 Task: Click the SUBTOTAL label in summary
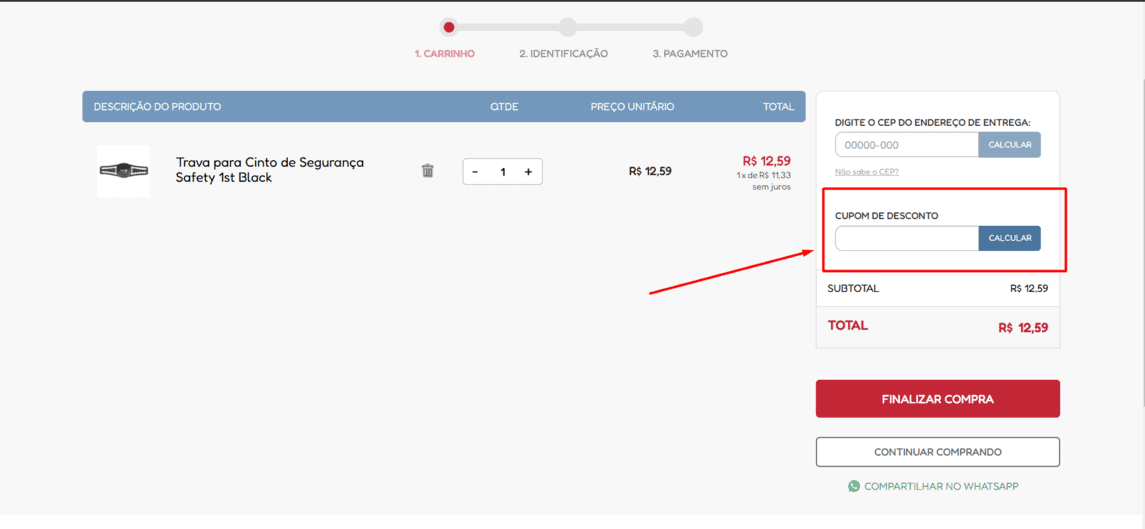coord(853,289)
